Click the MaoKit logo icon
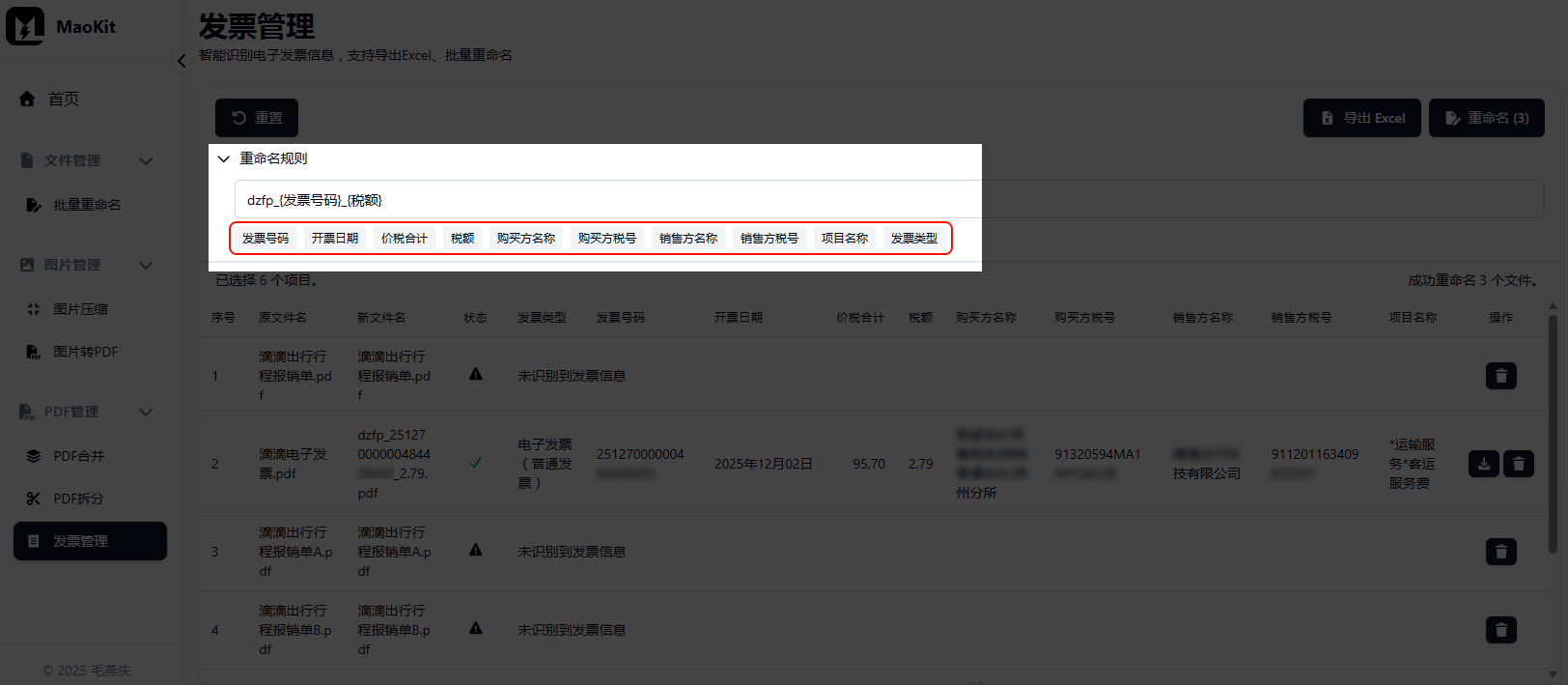 coord(25,26)
